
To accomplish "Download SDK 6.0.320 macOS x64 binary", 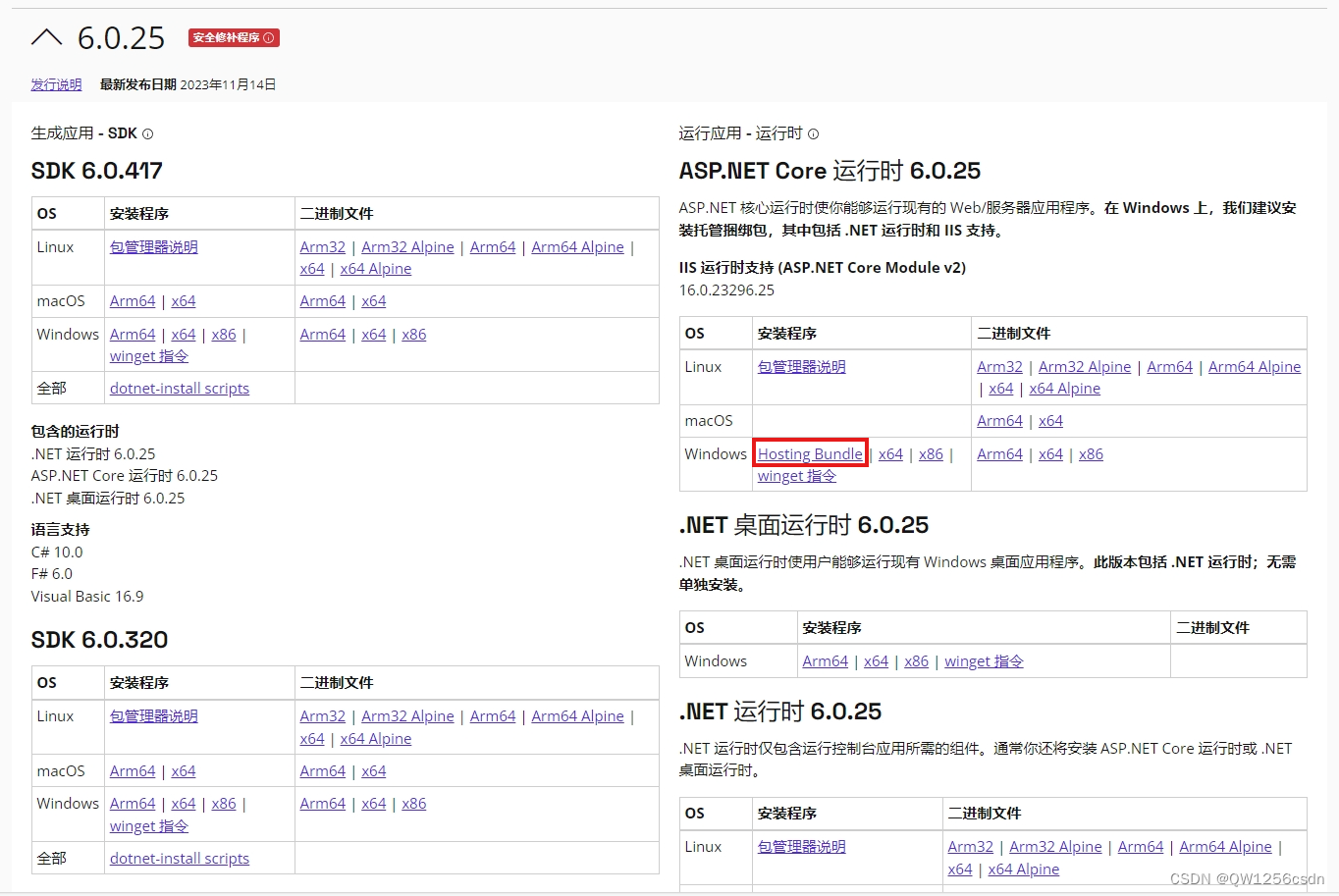I will point(374,771).
